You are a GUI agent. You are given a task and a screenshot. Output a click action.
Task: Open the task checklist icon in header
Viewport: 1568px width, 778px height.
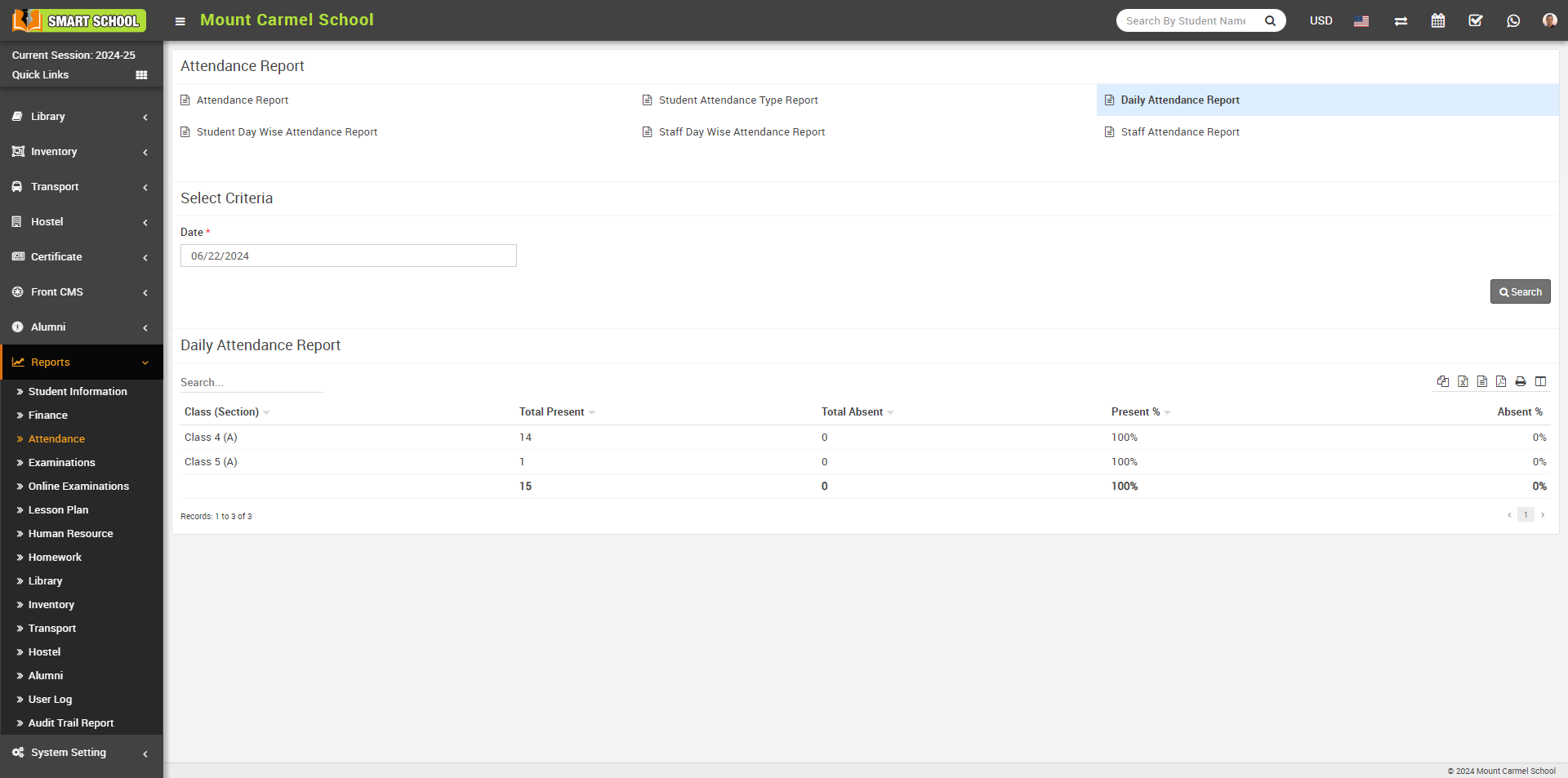[1476, 20]
